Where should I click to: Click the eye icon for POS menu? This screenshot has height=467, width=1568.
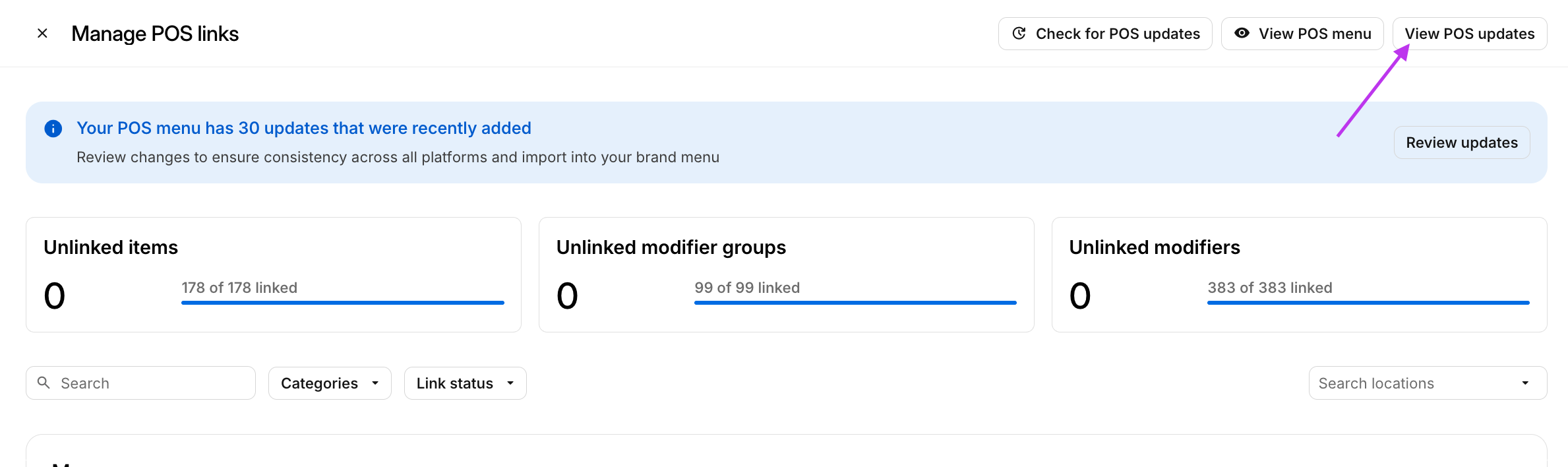tap(1242, 33)
